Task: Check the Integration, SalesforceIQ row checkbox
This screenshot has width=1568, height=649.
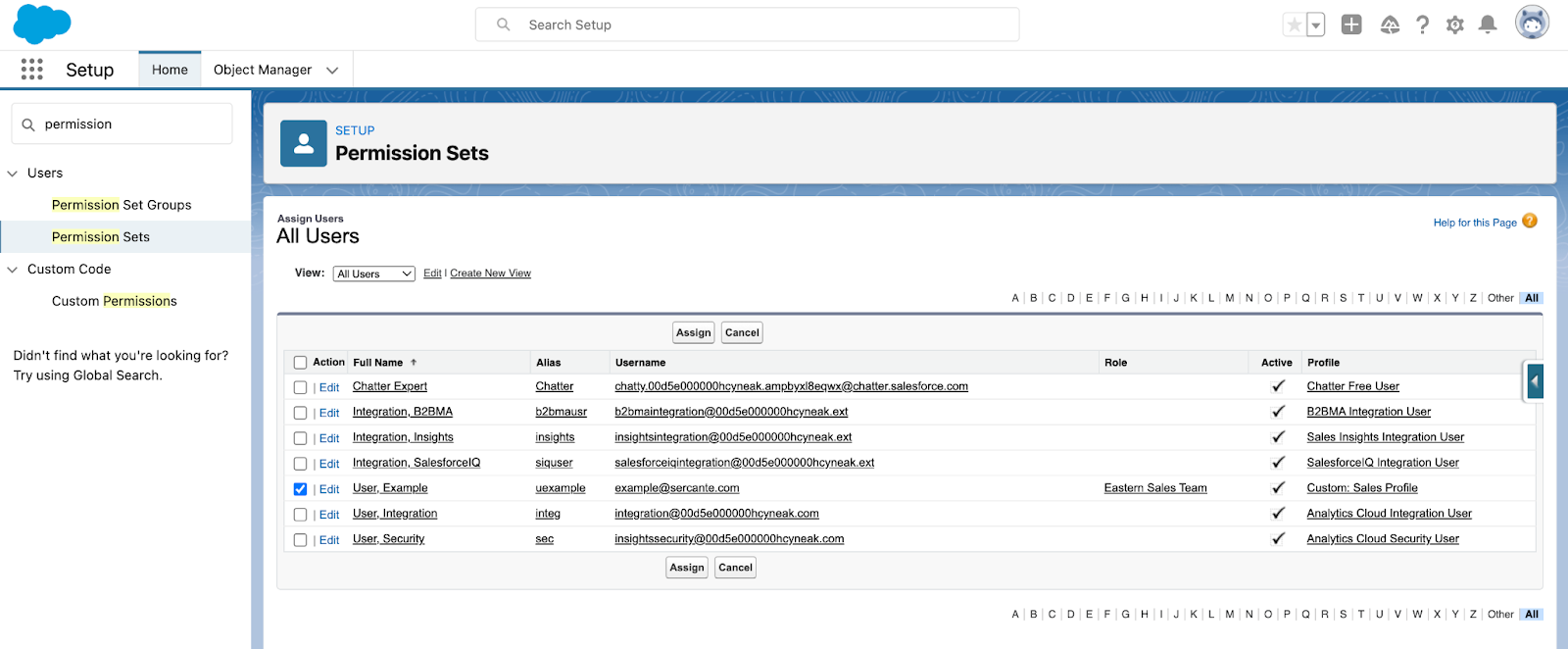Action: point(301,464)
